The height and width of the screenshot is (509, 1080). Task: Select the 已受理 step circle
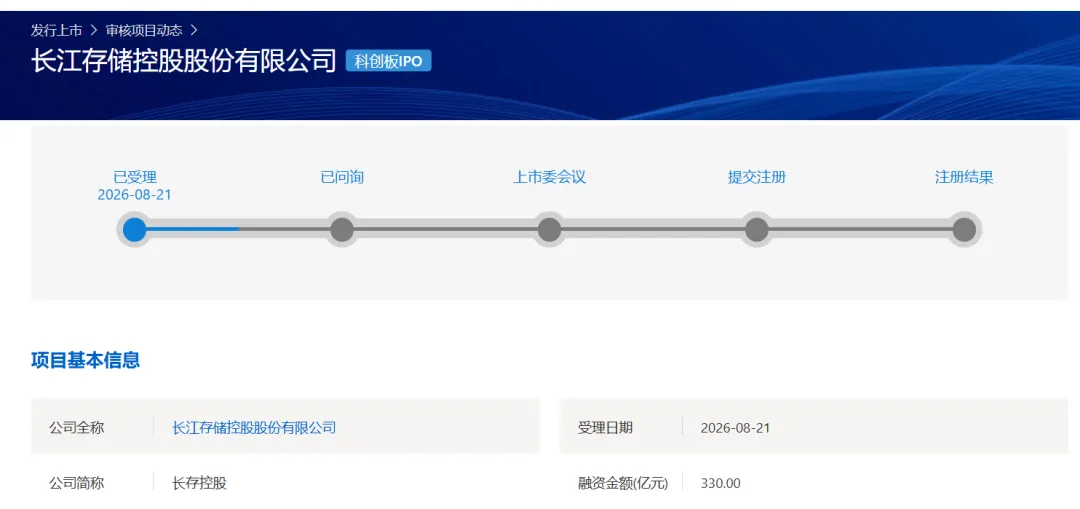[x=134, y=229]
